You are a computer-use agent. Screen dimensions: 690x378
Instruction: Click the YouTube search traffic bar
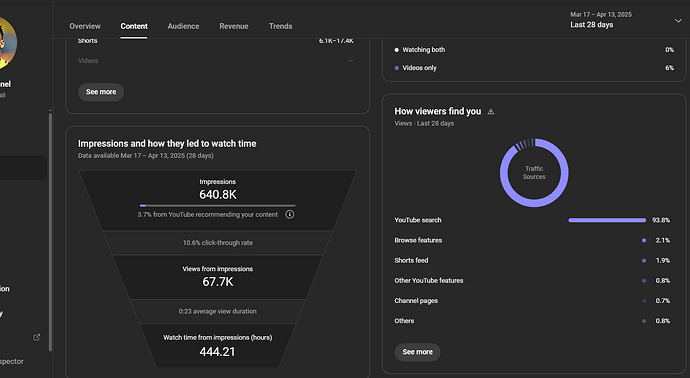click(607, 220)
